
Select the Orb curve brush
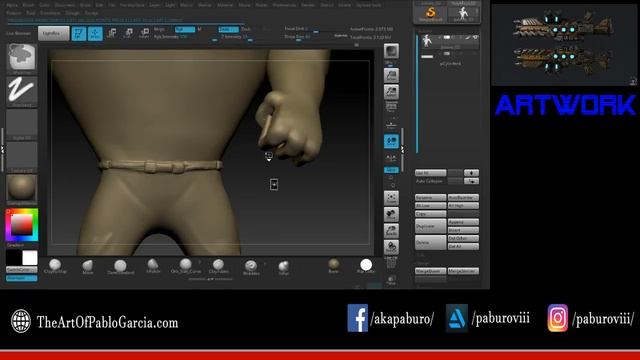pos(186,266)
